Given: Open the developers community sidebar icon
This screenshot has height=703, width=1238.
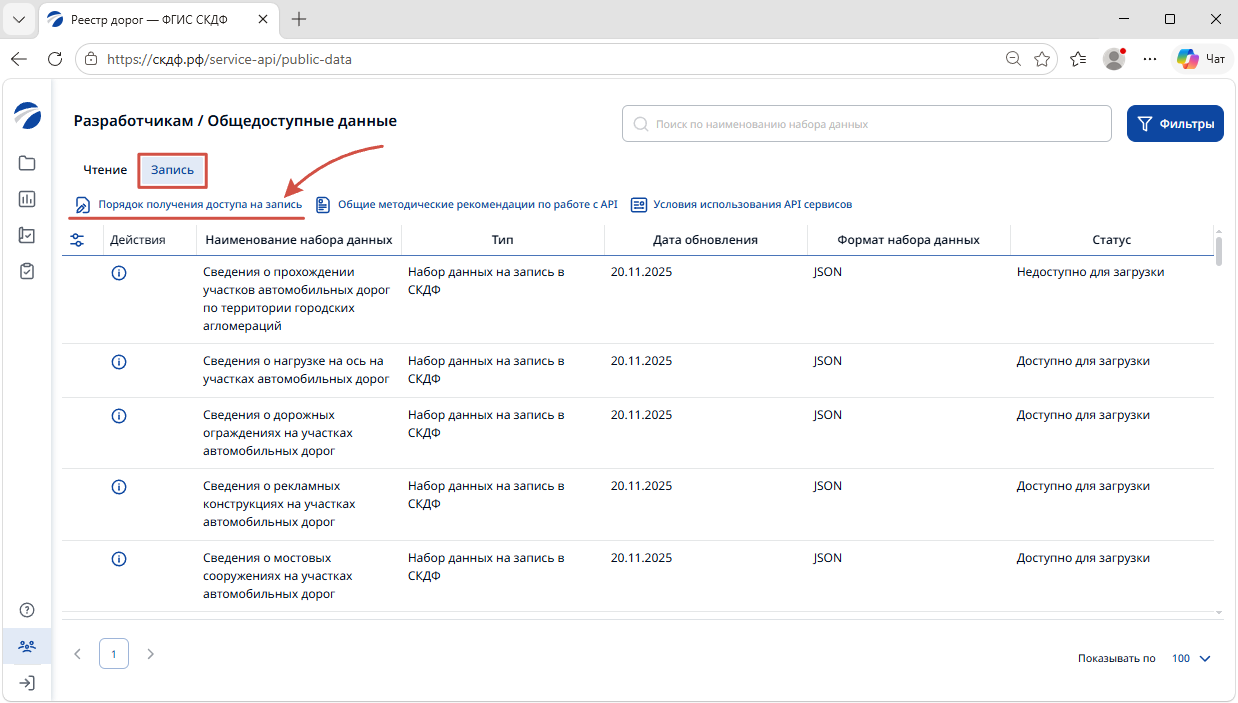Looking at the screenshot, I should pos(27,647).
